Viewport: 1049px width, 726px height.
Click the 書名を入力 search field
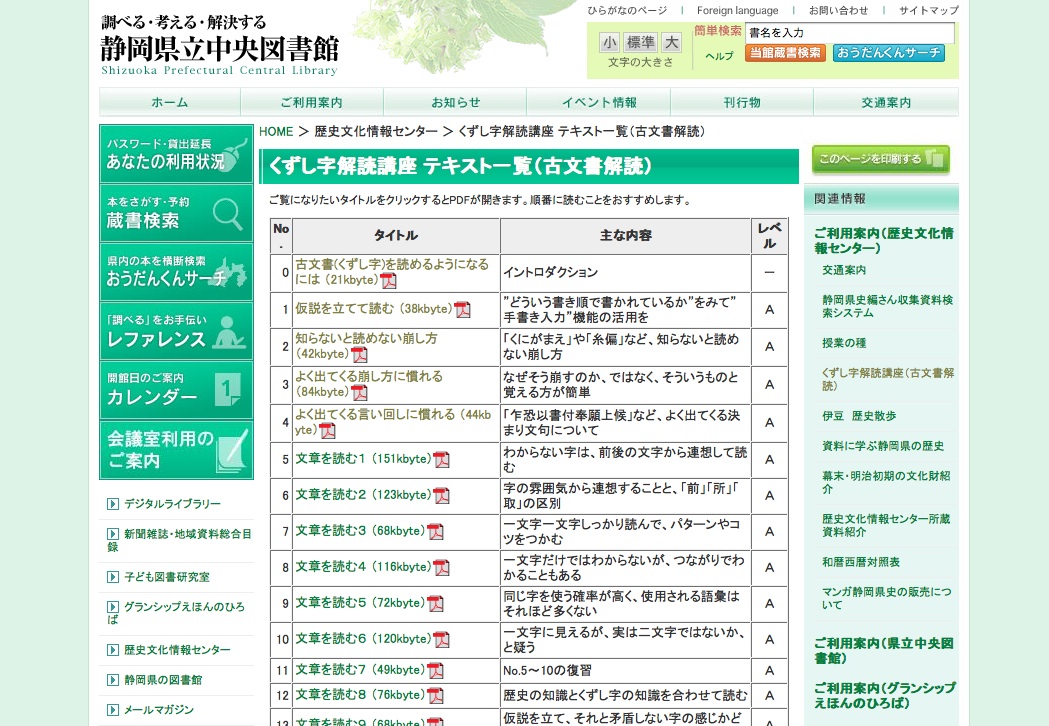pos(849,33)
